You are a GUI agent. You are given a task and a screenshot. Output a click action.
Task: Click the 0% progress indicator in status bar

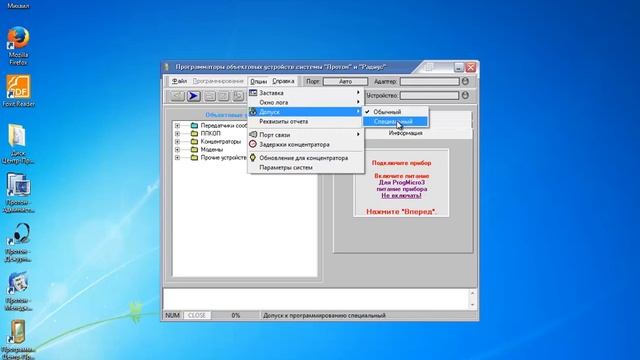click(x=236, y=315)
